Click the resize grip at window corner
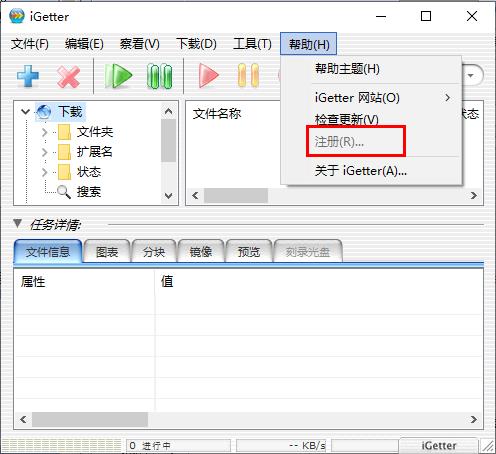The image size is (496, 454). pyautogui.click(x=488, y=446)
